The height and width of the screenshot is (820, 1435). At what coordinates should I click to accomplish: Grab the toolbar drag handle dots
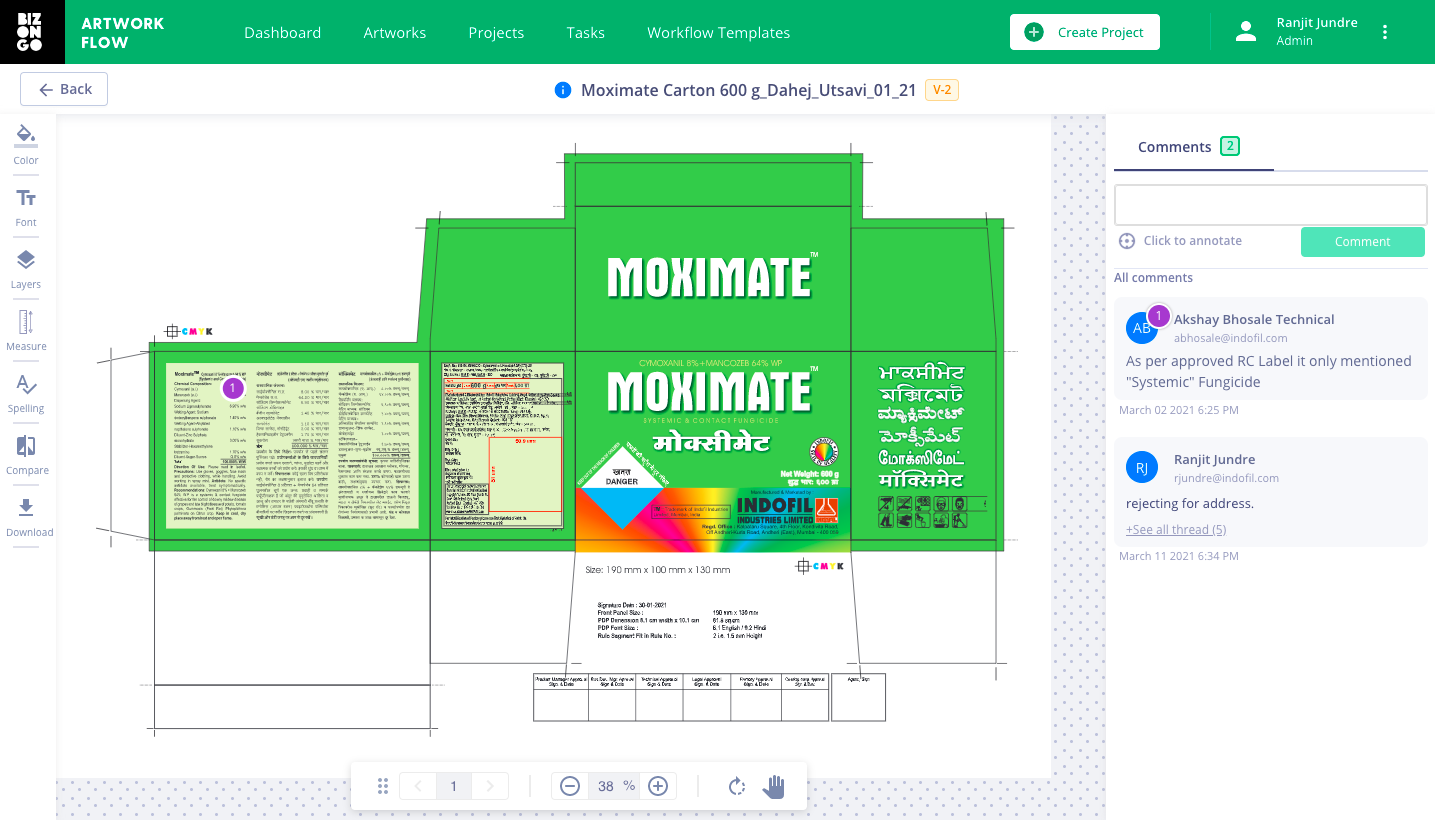[x=383, y=786]
